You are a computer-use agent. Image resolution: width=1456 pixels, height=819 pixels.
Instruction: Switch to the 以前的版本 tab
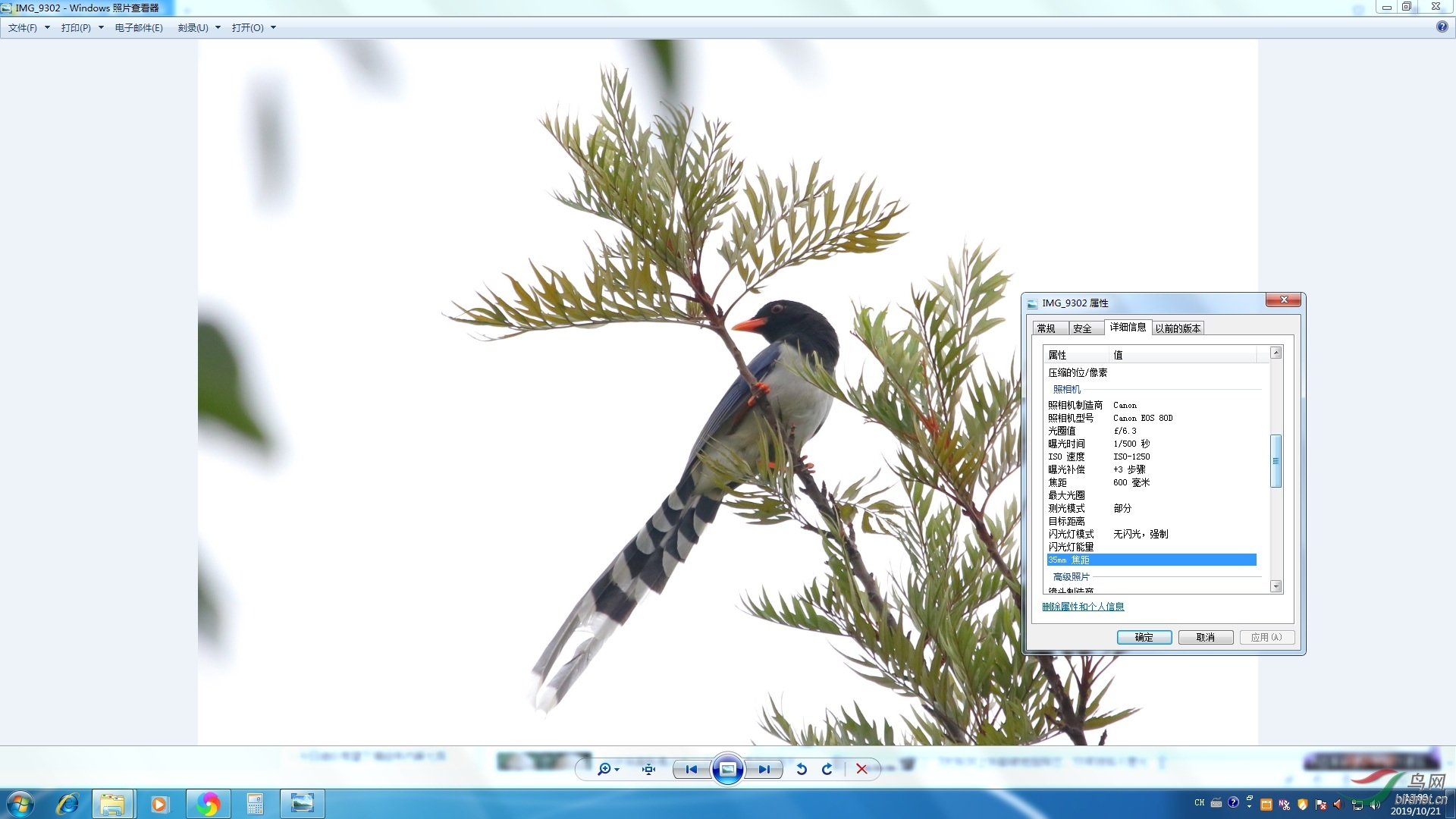coord(1178,328)
